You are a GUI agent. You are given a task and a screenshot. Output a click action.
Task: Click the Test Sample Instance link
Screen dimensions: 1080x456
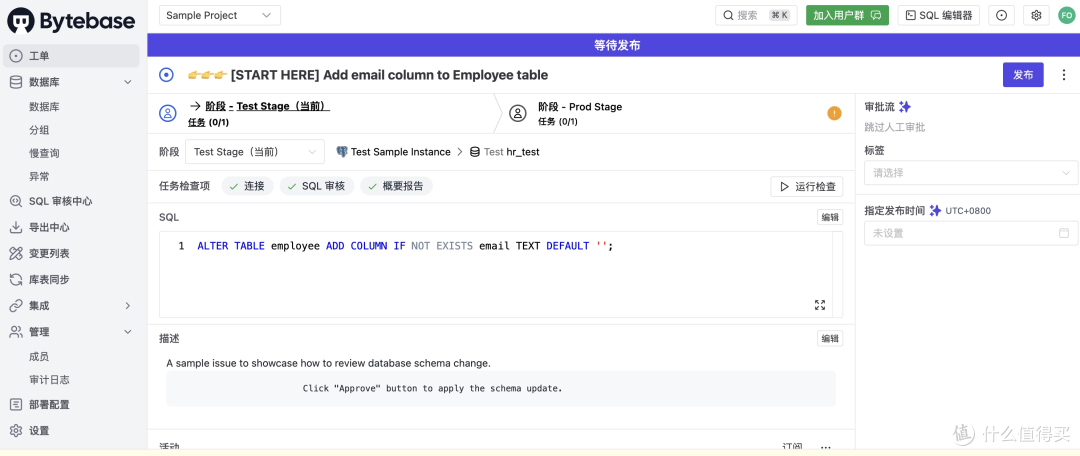point(400,152)
